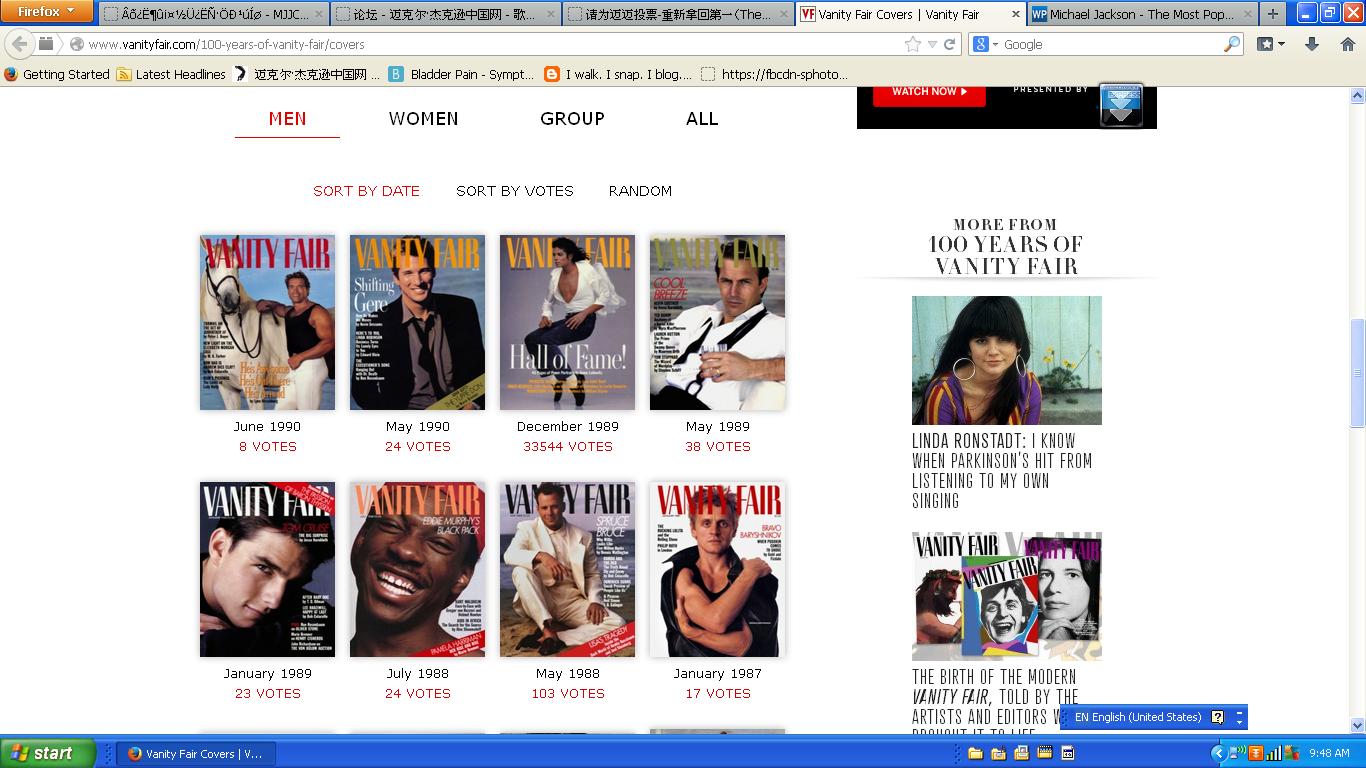Select the WOMEN covers category
The width and height of the screenshot is (1366, 768).
click(424, 118)
